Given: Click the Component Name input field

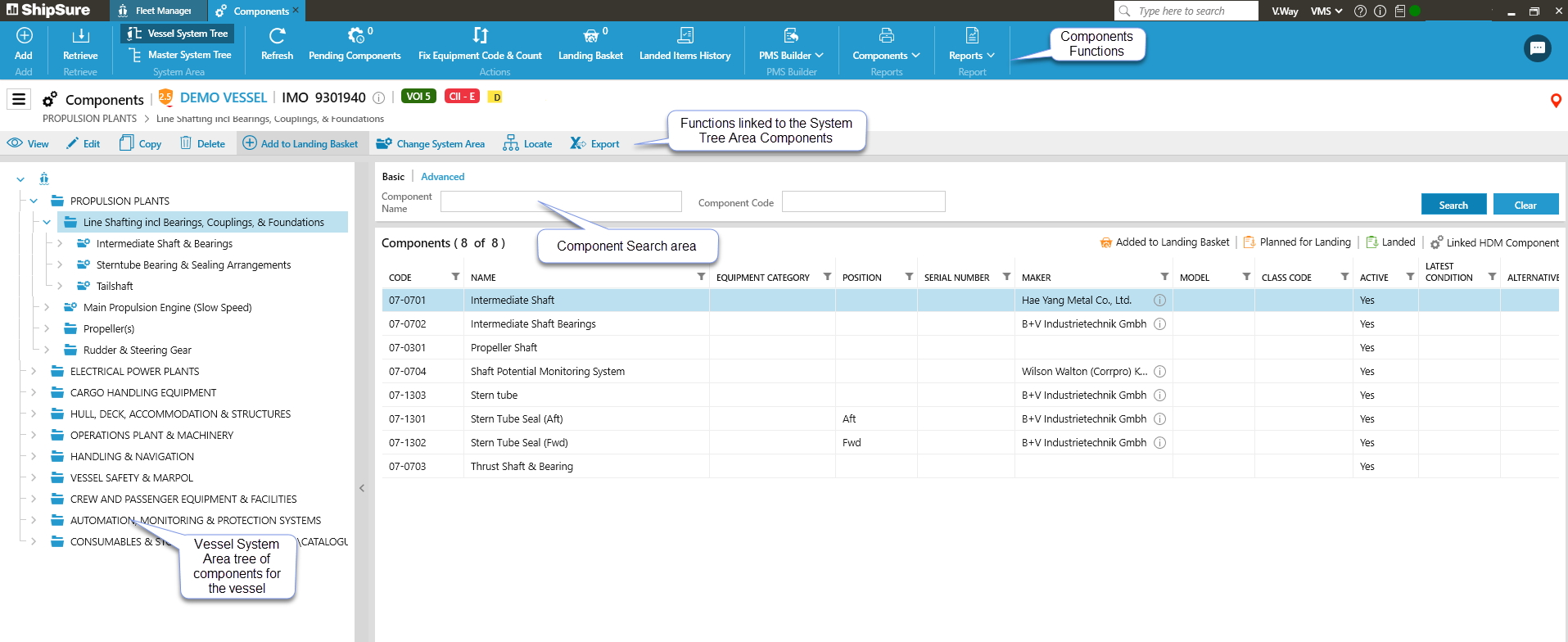Looking at the screenshot, I should pyautogui.click(x=561, y=201).
